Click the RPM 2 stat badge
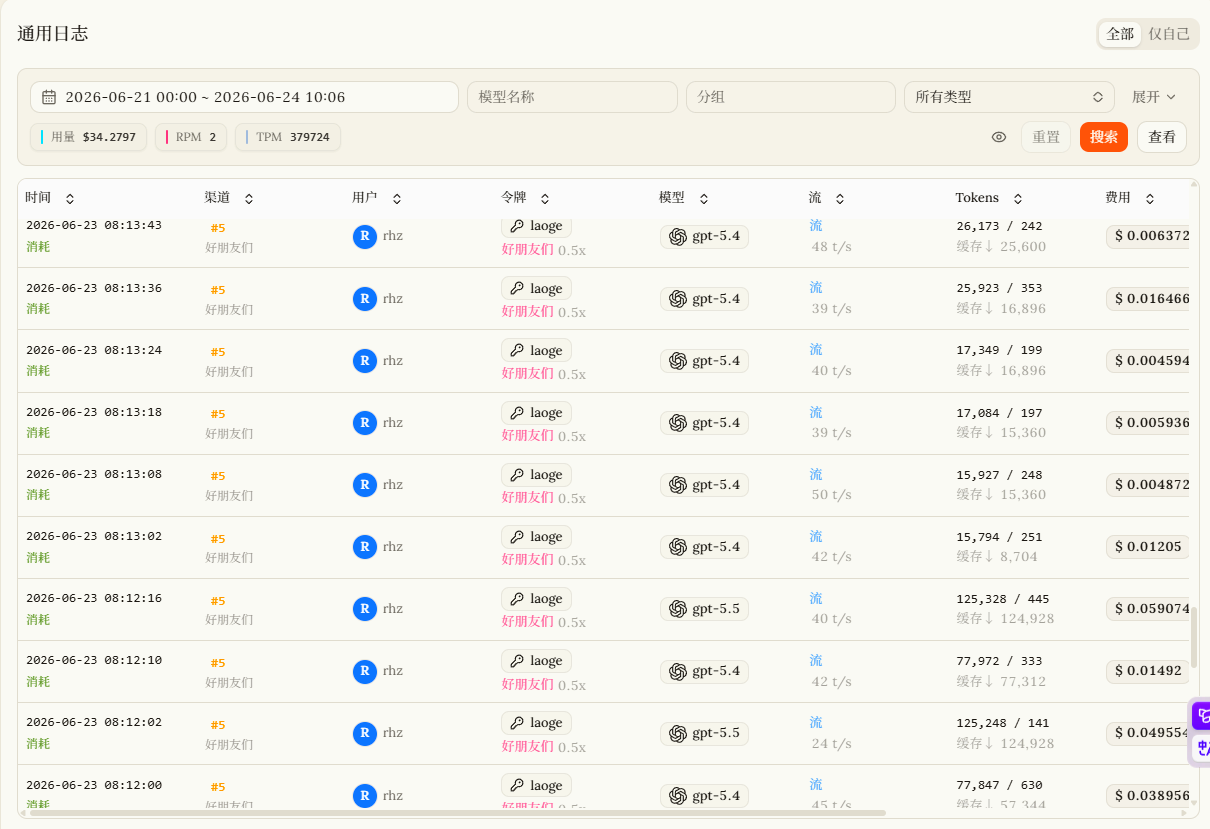1210x829 pixels. click(x=191, y=137)
